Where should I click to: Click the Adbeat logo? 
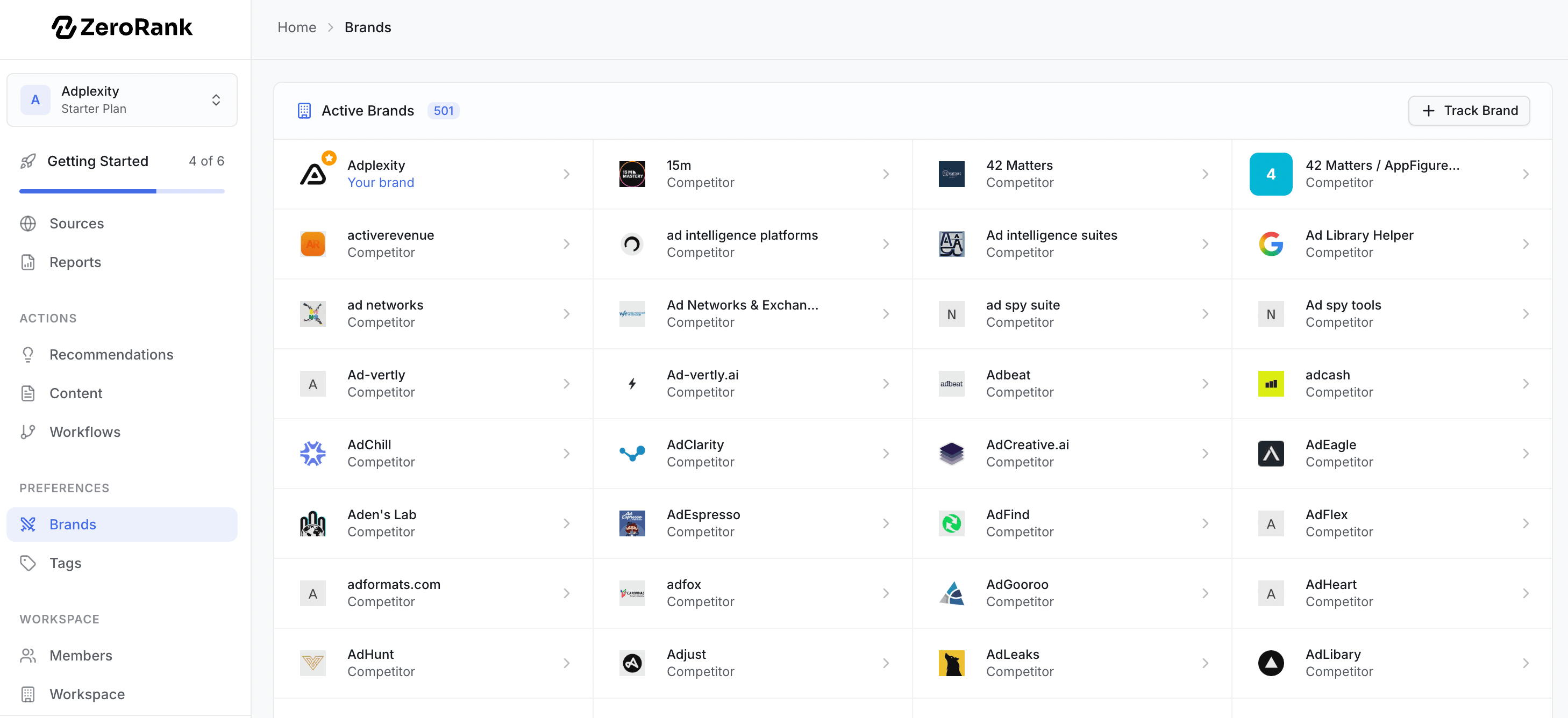coord(951,384)
